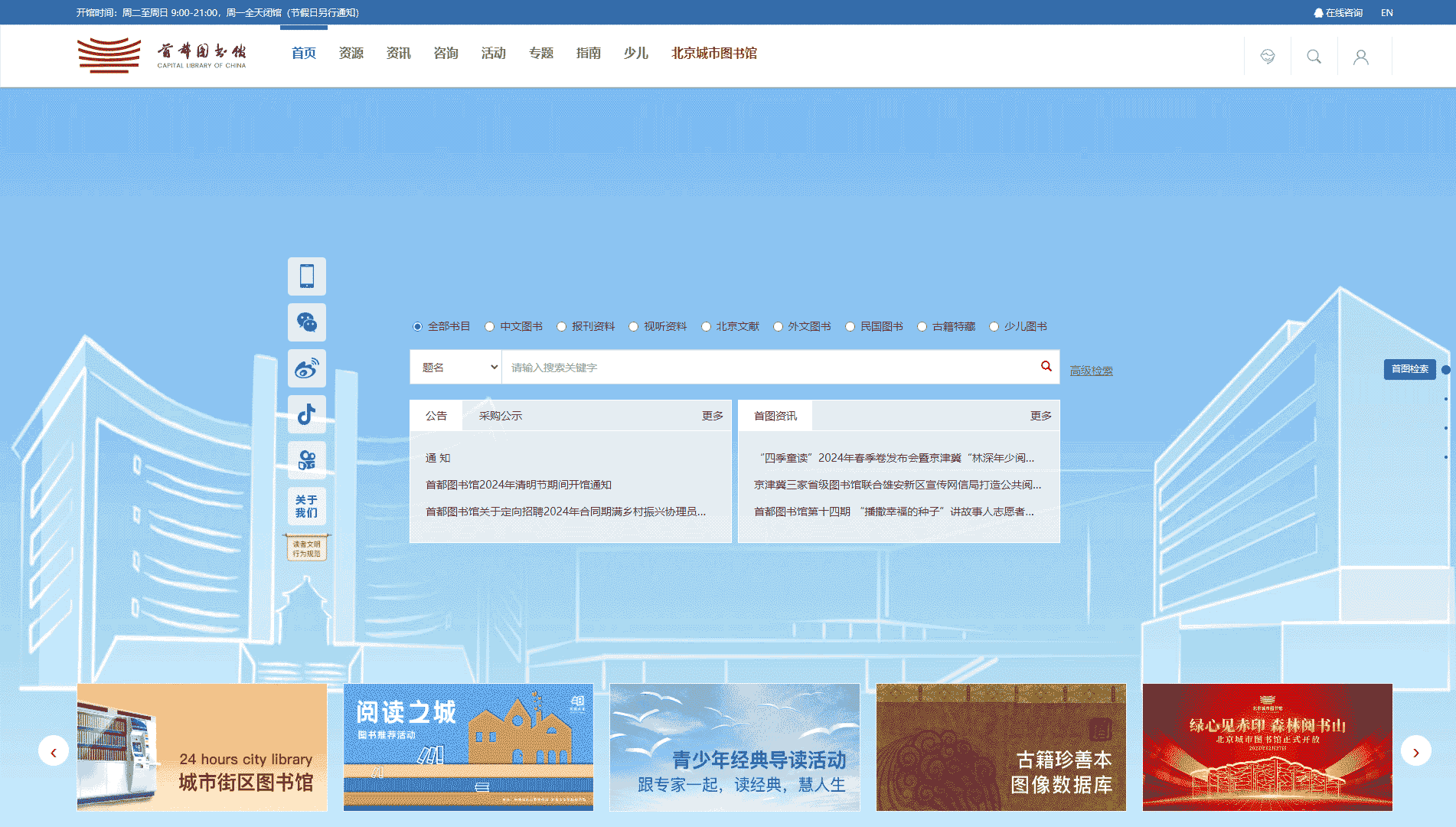This screenshot has height=827, width=1456.
Task: Open the Douyin TikTok sidebar icon
Action: (x=307, y=414)
